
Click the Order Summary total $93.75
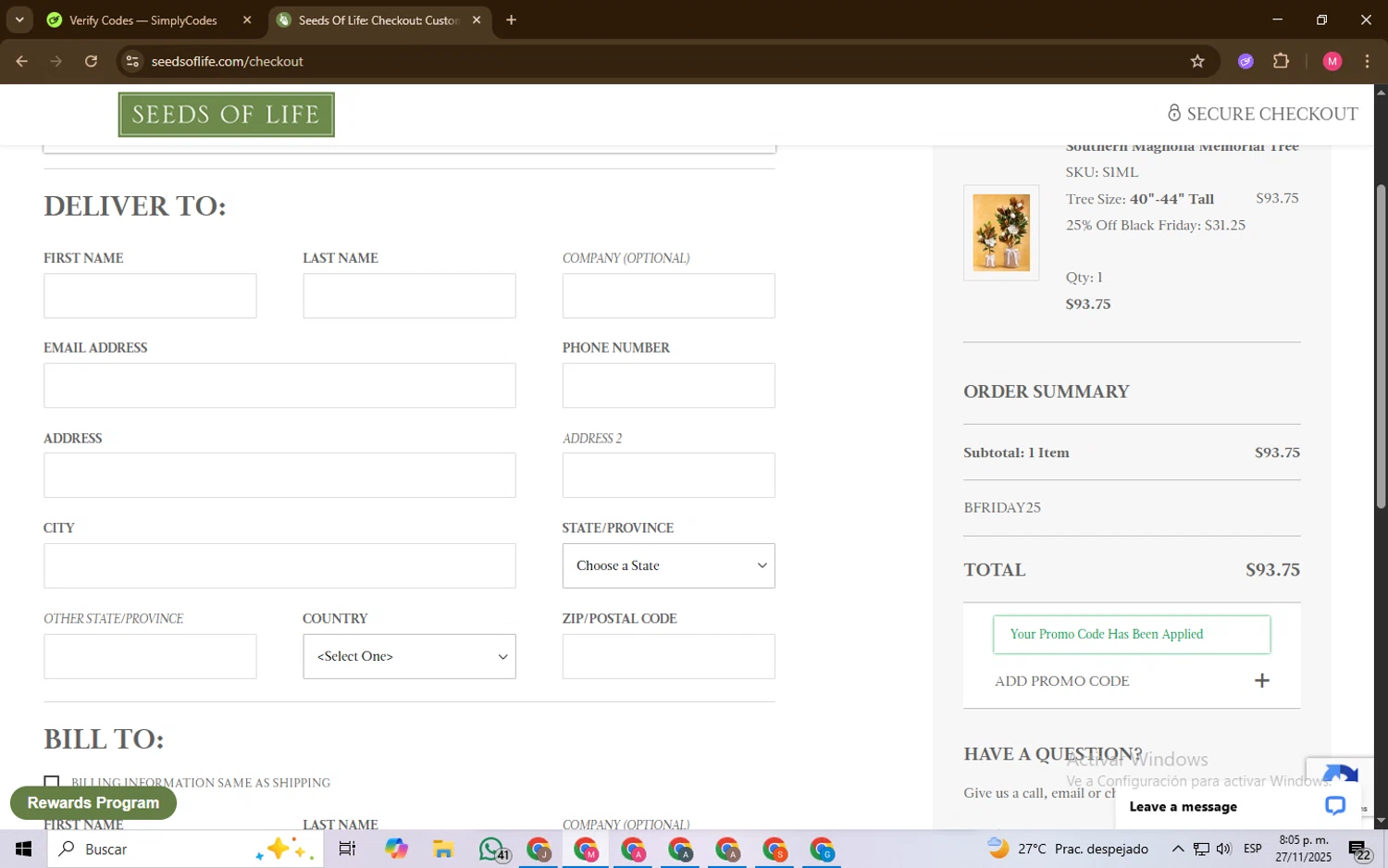point(1272,570)
